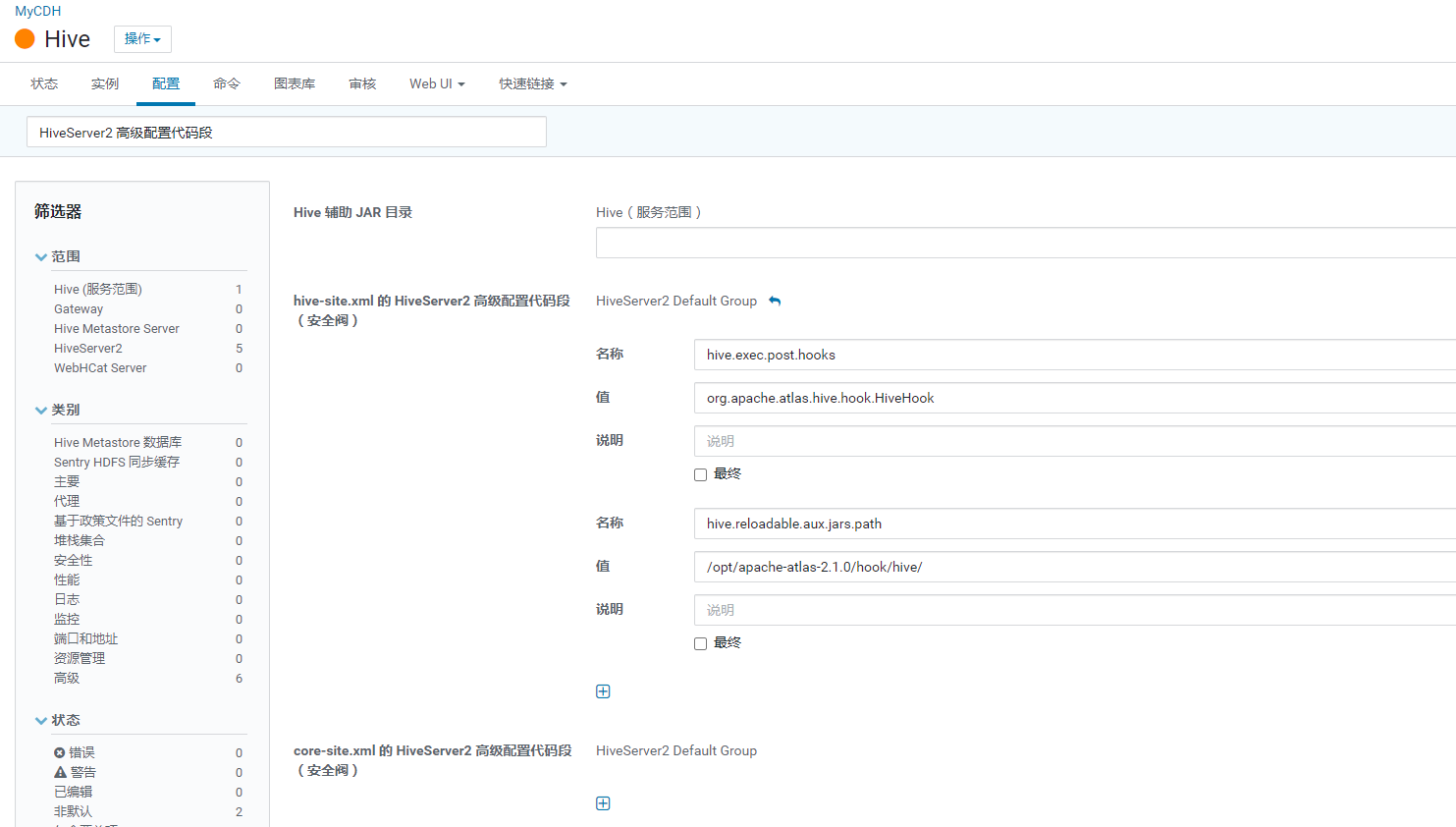Image resolution: width=1456 pixels, height=827 pixels.
Task: Click the 'Hive 辅助 JAR 目录' label
Action: pos(352,212)
